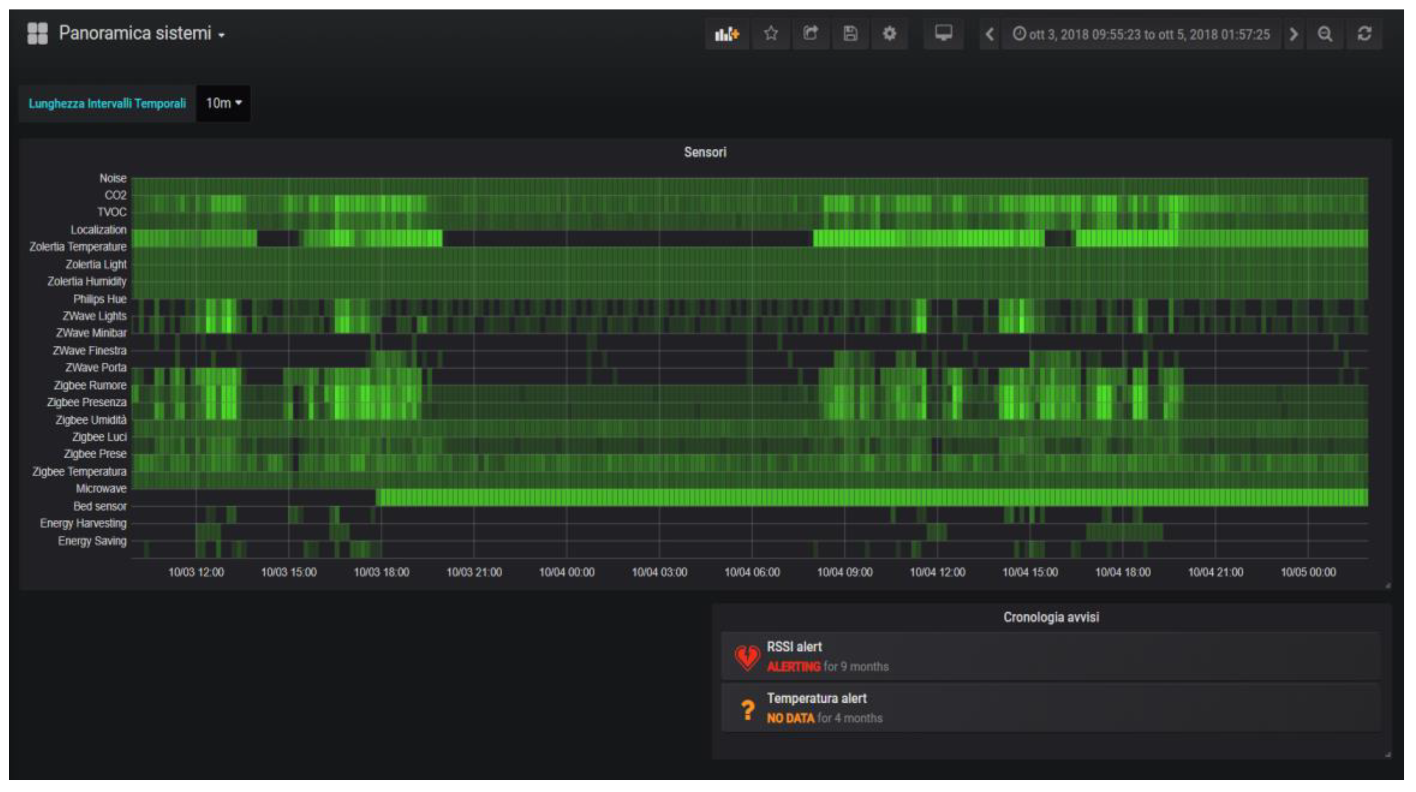Open the Cronologia avvisi panel menu

pyautogui.click(x=1050, y=618)
